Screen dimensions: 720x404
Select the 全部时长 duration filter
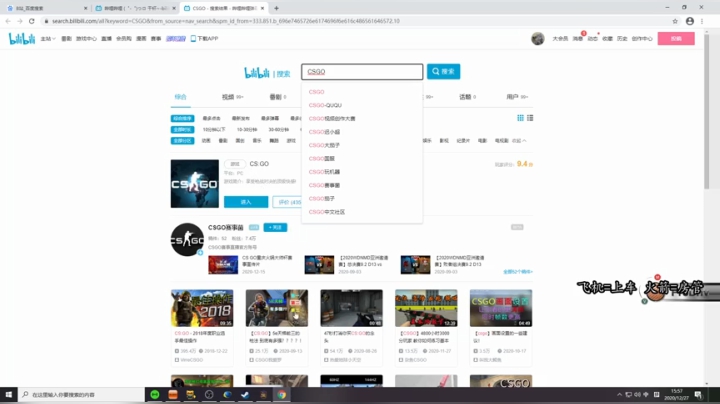(182, 129)
